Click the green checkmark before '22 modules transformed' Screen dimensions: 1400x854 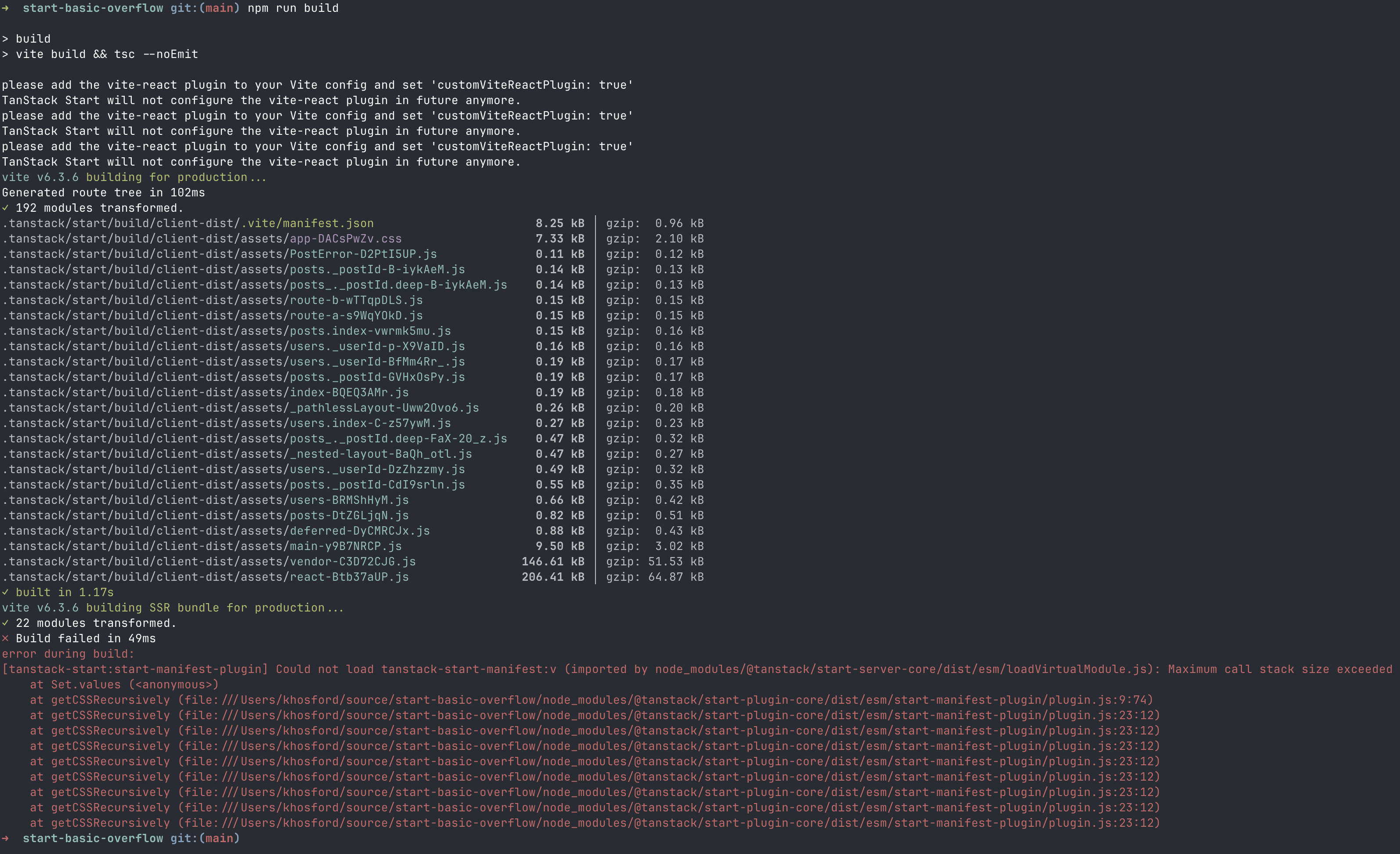tap(5, 623)
